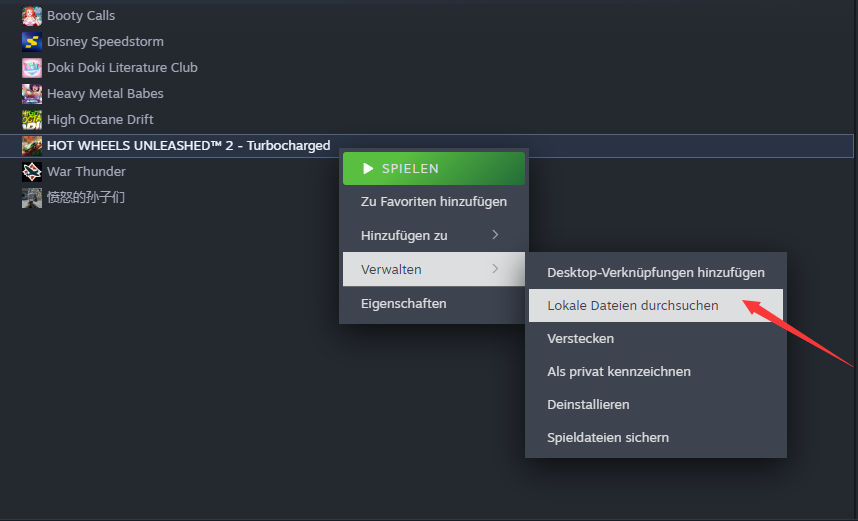
Task: Open the Hinzufügen zu submenu
Action: (434, 235)
